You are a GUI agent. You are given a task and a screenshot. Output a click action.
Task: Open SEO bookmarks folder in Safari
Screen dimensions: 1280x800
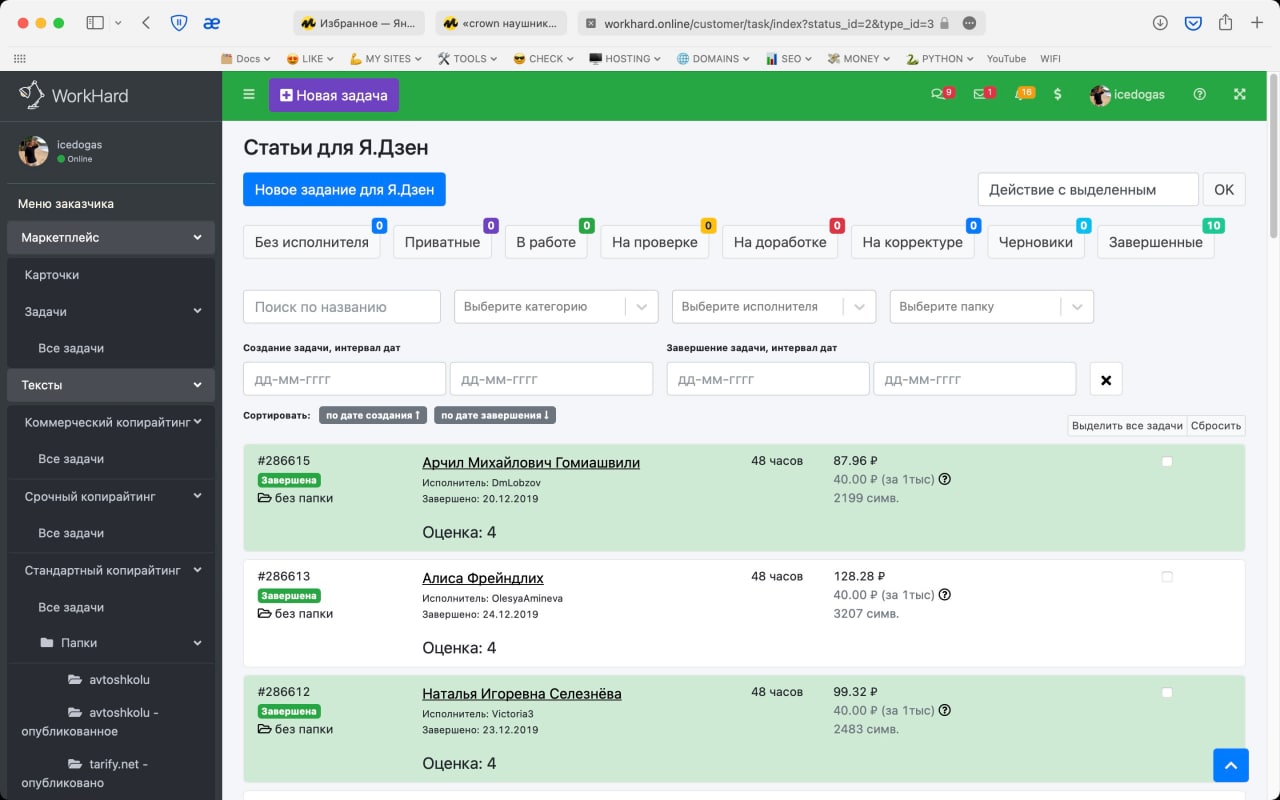(x=789, y=59)
